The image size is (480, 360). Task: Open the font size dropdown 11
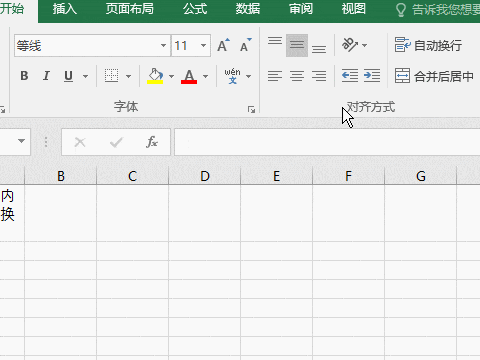point(203,45)
